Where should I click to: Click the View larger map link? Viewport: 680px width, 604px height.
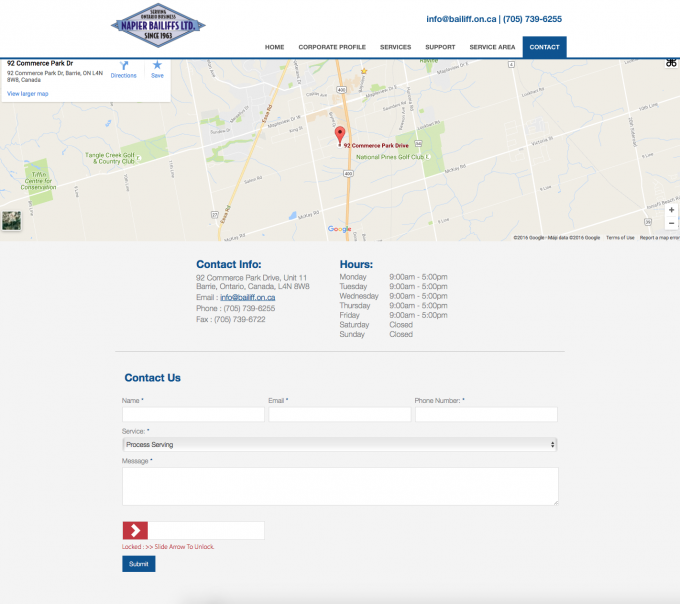pos(27,94)
